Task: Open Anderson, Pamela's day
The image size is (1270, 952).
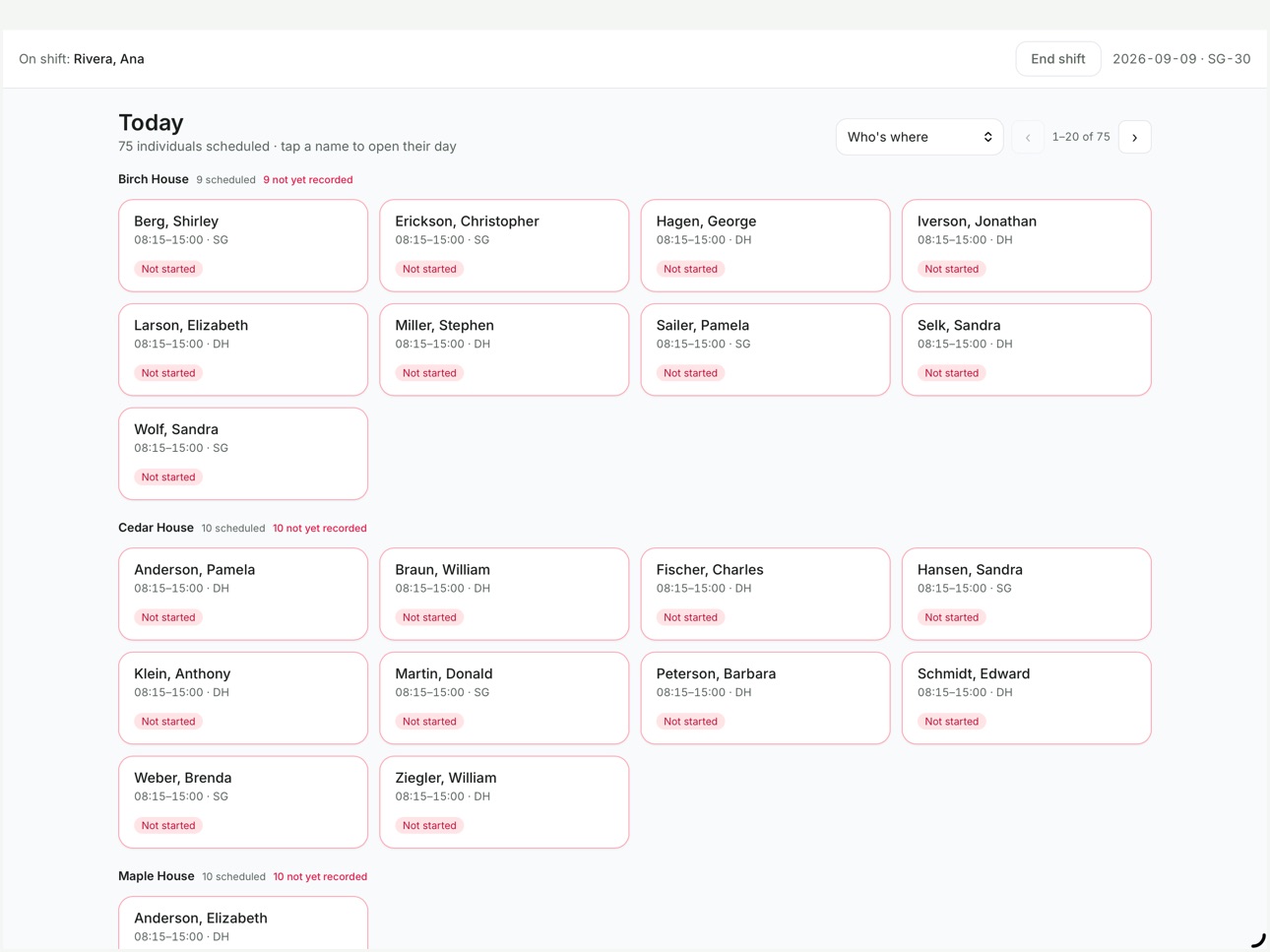Action: point(243,594)
